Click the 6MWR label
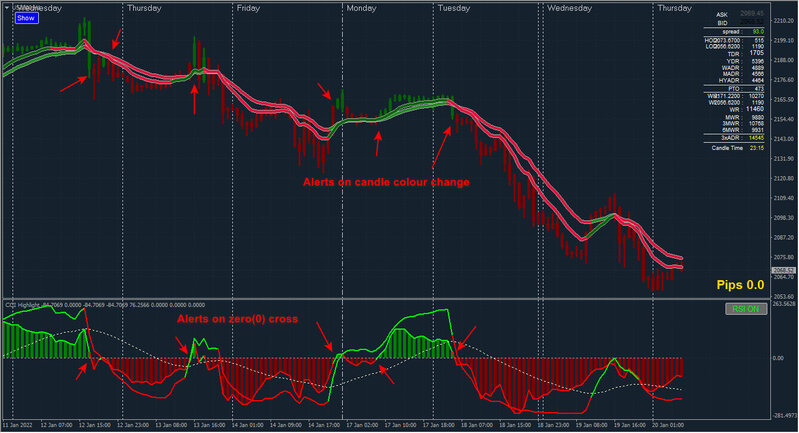The width and height of the screenshot is (799, 433). (x=731, y=130)
